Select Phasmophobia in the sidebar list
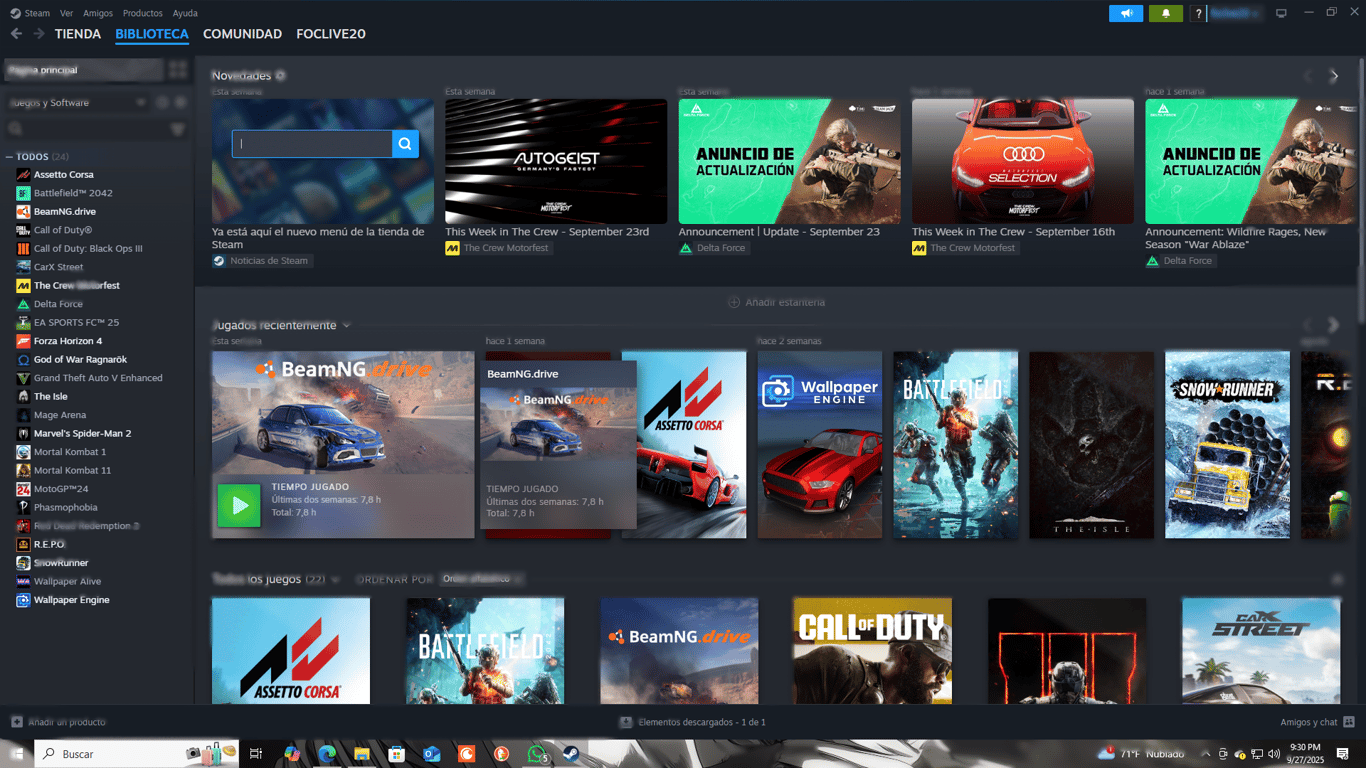This screenshot has width=1366, height=768. tap(66, 508)
